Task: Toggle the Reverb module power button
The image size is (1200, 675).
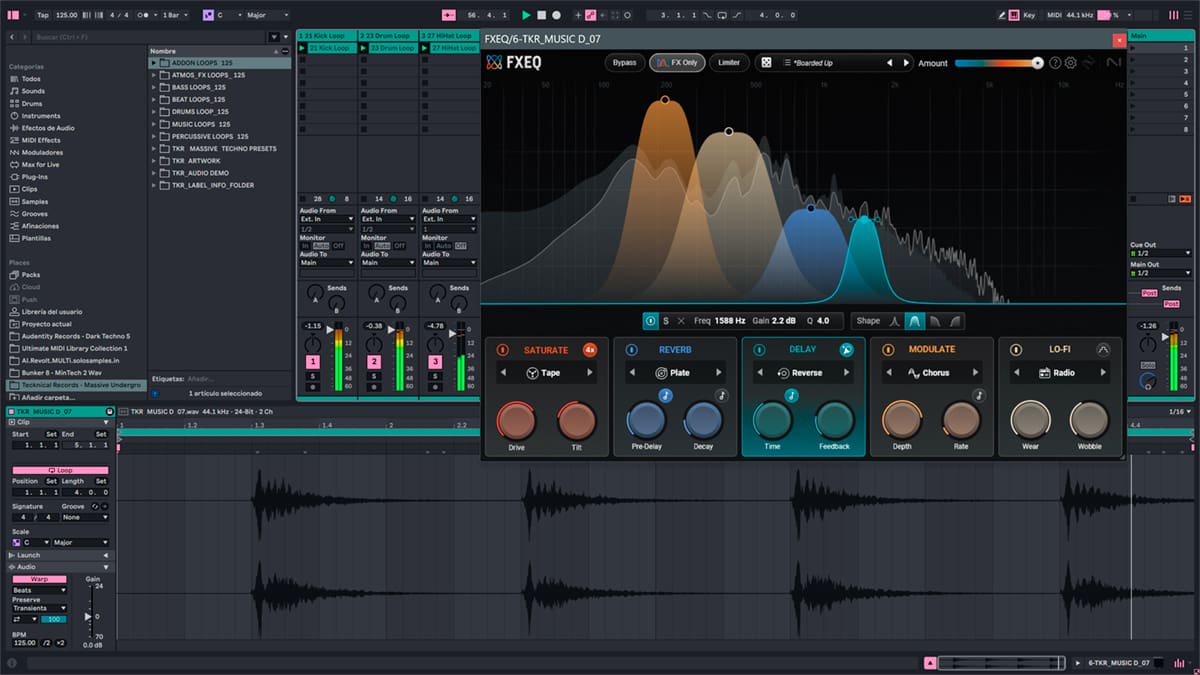Action: 632,350
